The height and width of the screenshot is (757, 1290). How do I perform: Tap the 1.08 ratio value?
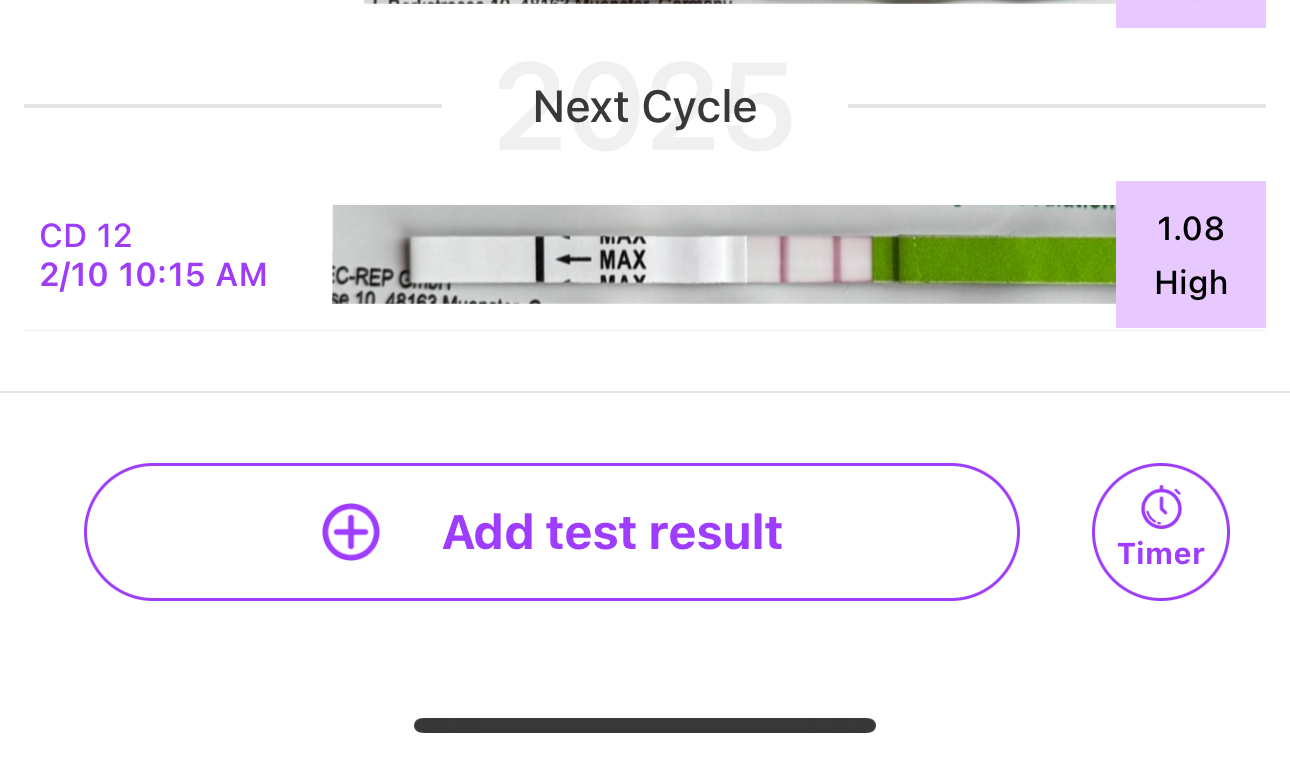click(x=1190, y=229)
